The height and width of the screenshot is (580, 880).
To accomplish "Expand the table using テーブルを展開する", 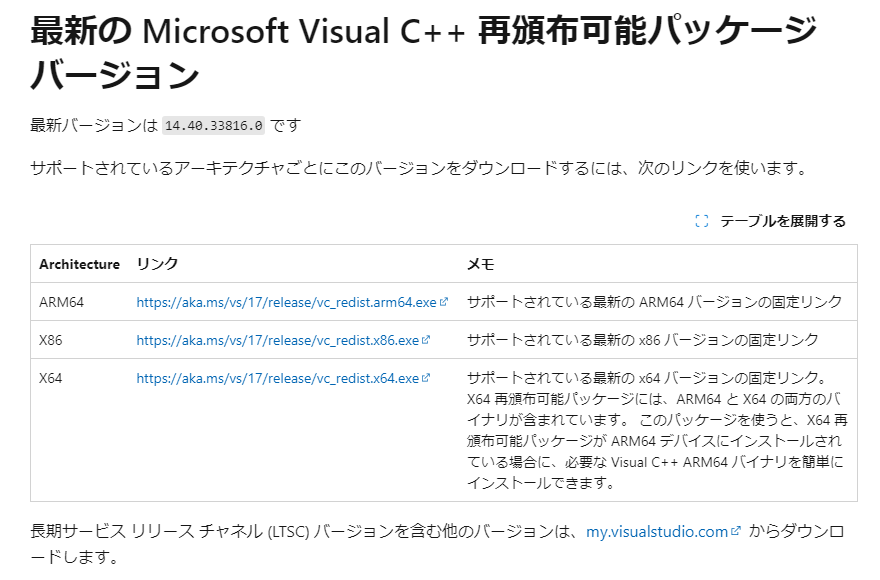I will coord(784,220).
